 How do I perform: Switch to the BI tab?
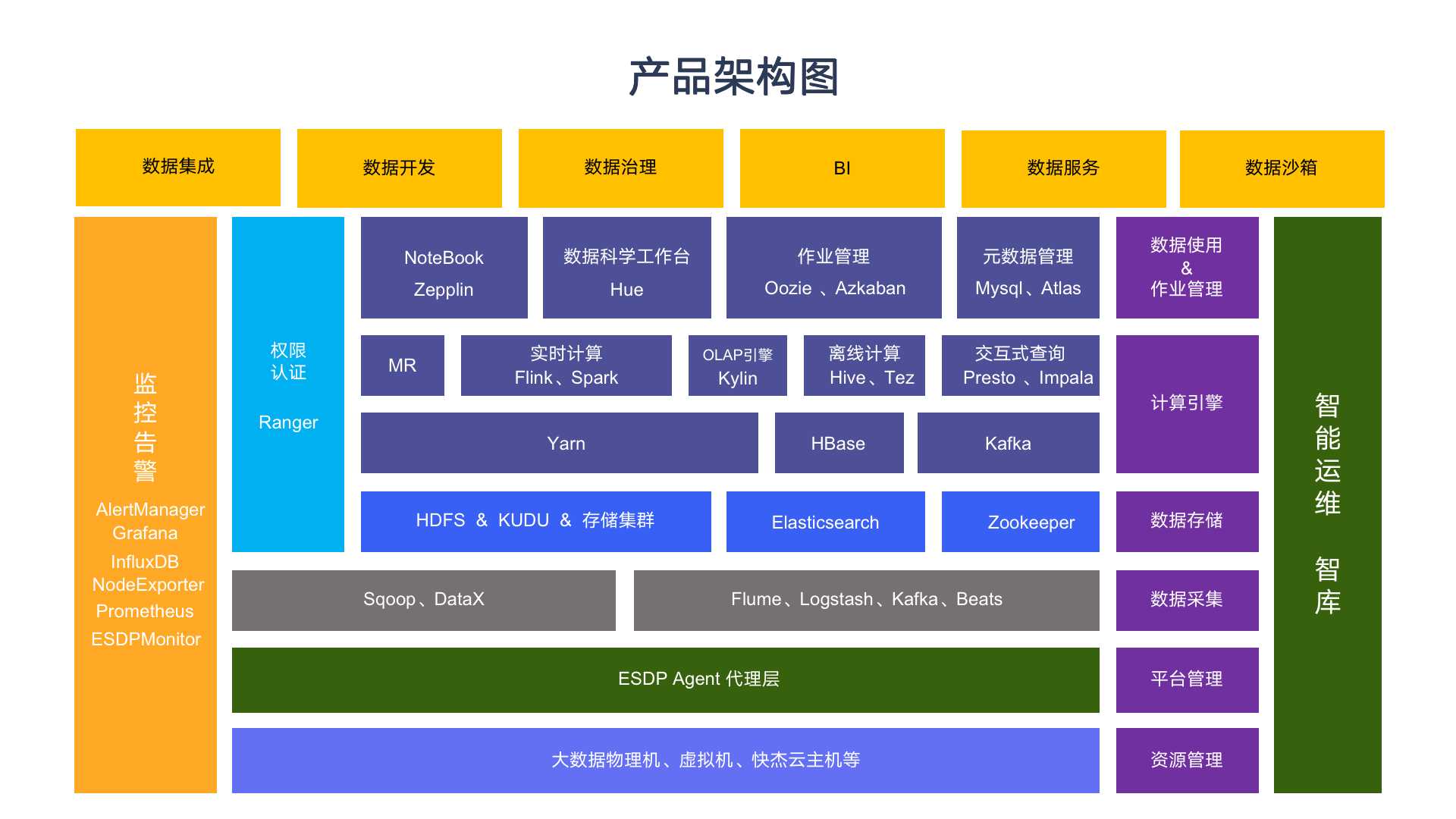[x=842, y=168]
